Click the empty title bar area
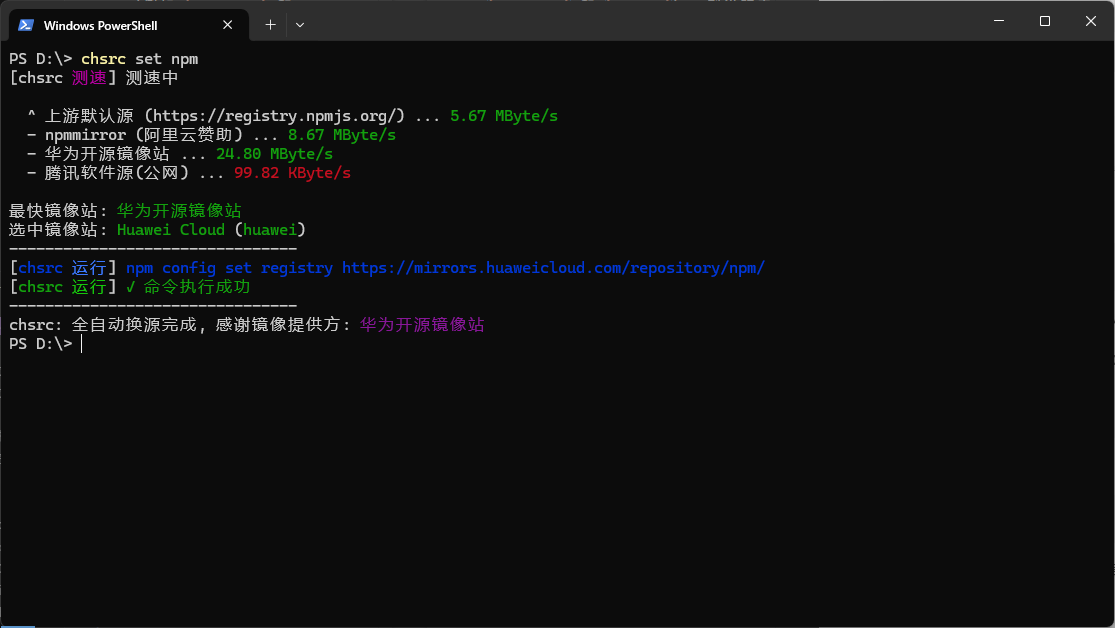This screenshot has height=628, width=1115. (640, 21)
